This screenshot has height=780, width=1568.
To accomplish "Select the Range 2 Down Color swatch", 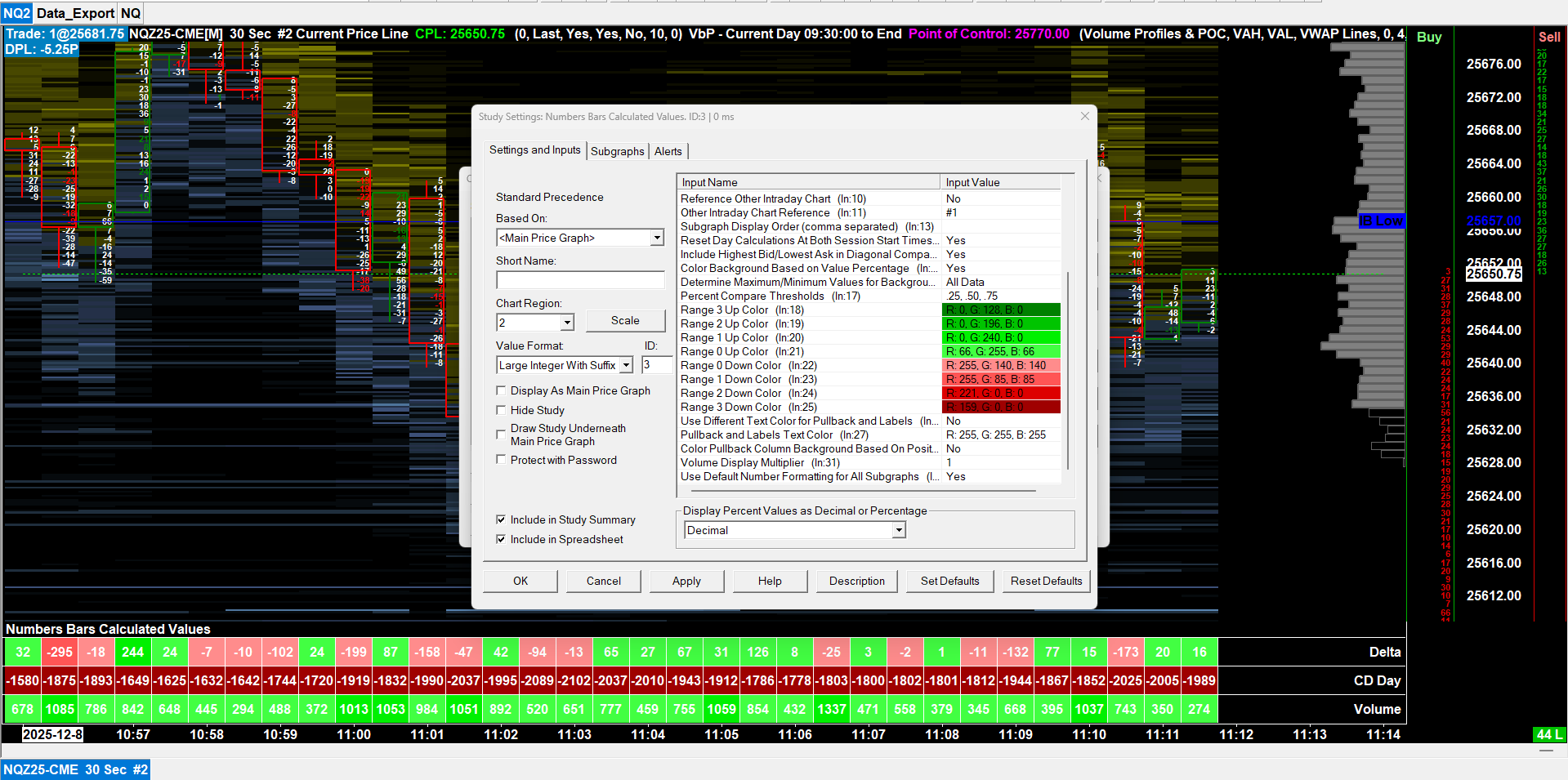I will 1001,394.
